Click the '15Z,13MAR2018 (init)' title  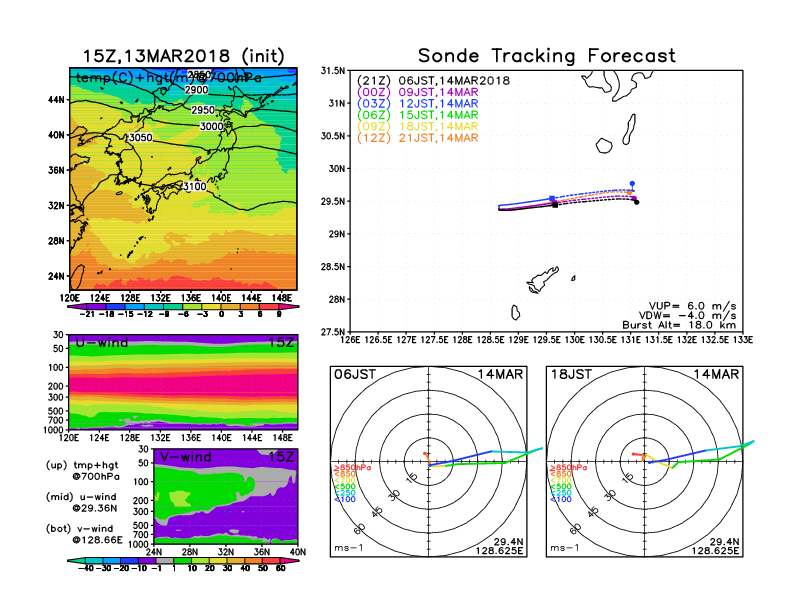pyautogui.click(x=183, y=56)
